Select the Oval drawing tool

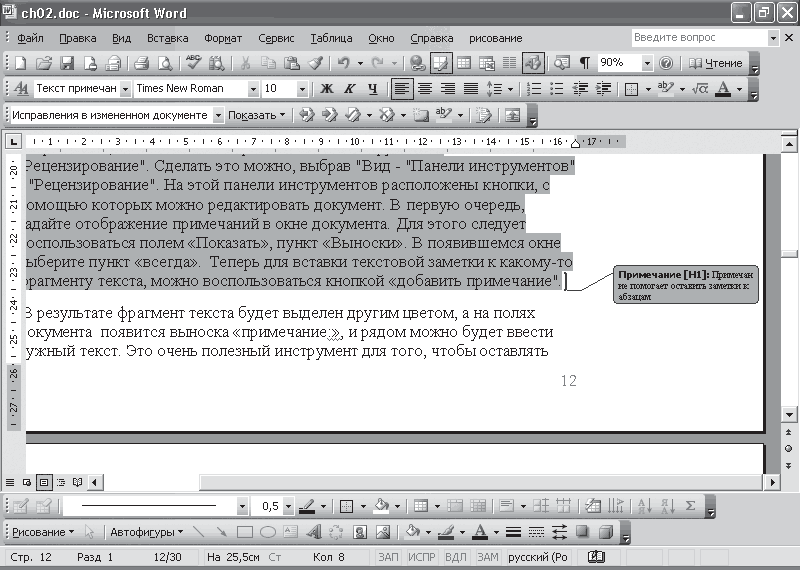(x=267, y=532)
